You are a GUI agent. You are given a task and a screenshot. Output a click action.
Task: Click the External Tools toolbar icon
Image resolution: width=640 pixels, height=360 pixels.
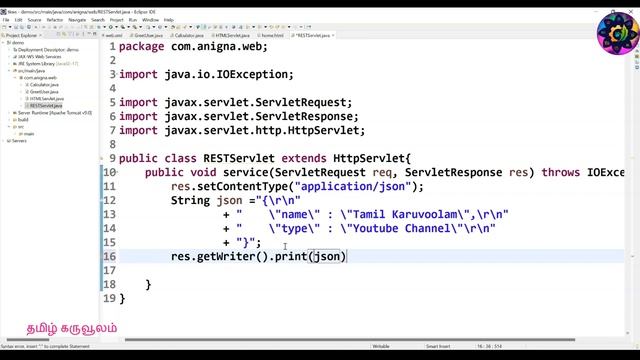click(135, 27)
